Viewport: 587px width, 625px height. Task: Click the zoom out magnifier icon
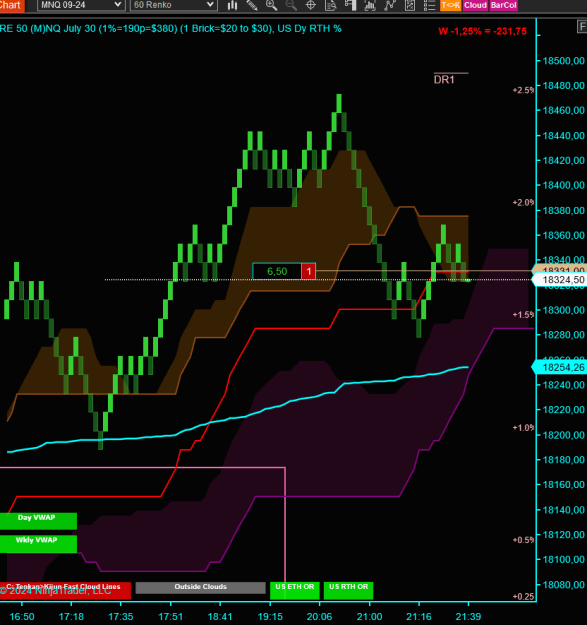(291, 5)
